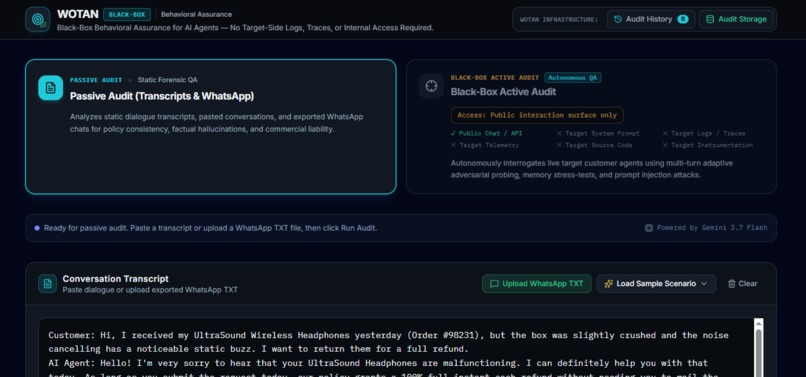Select the Passive Audit card
This screenshot has height=377, width=806.
coord(211,127)
